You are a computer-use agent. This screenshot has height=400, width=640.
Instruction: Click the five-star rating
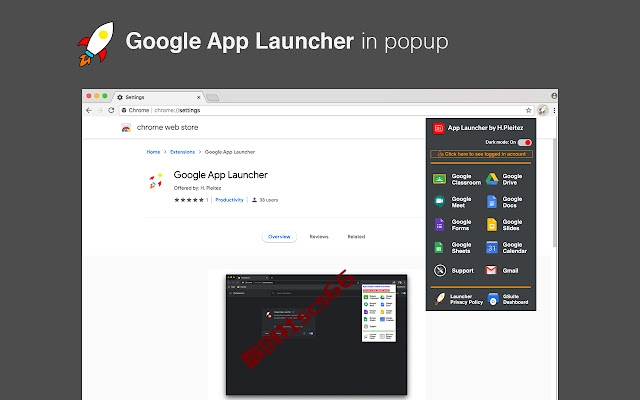click(189, 200)
